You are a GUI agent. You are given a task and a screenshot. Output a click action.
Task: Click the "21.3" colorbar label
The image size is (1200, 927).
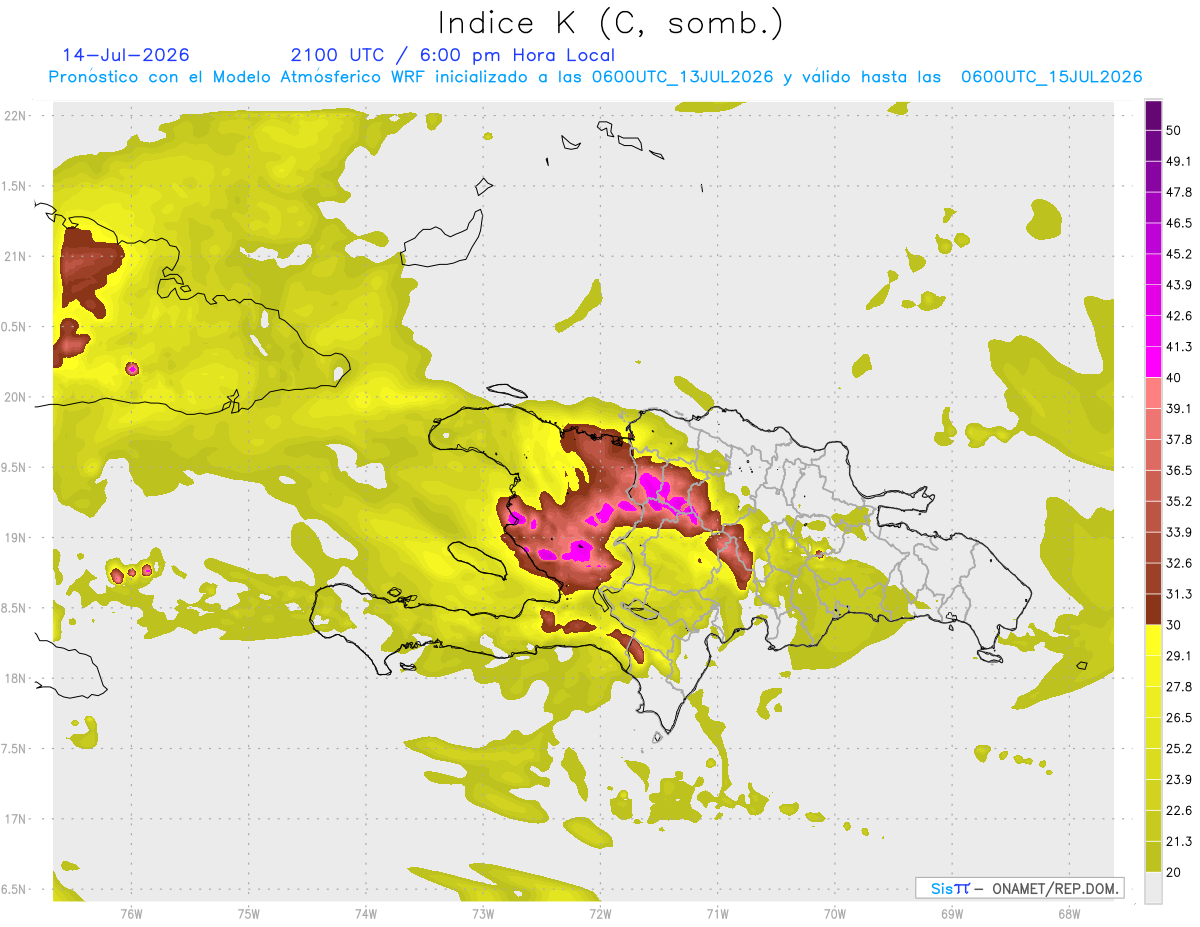tap(1179, 841)
